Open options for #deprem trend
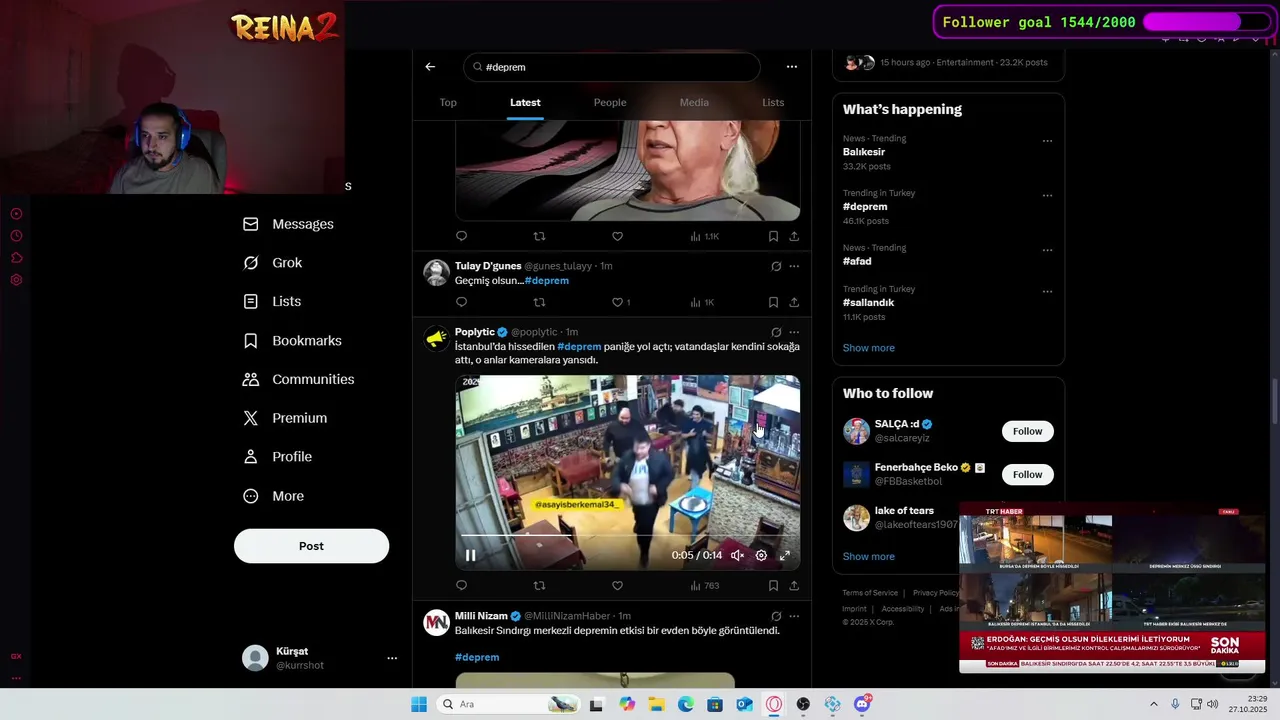1280x720 pixels. [1047, 196]
